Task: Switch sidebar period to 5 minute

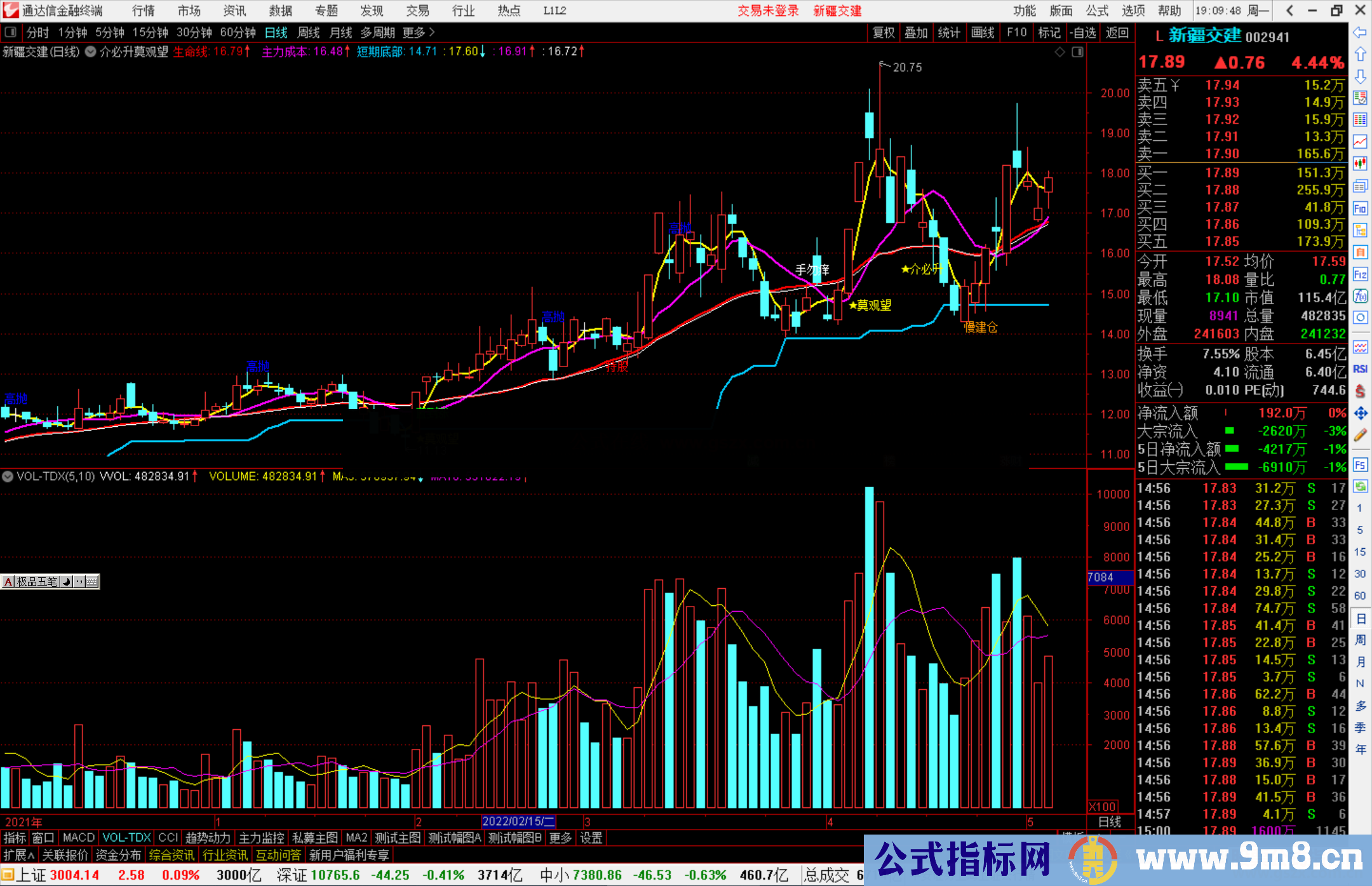Action: click(1360, 530)
